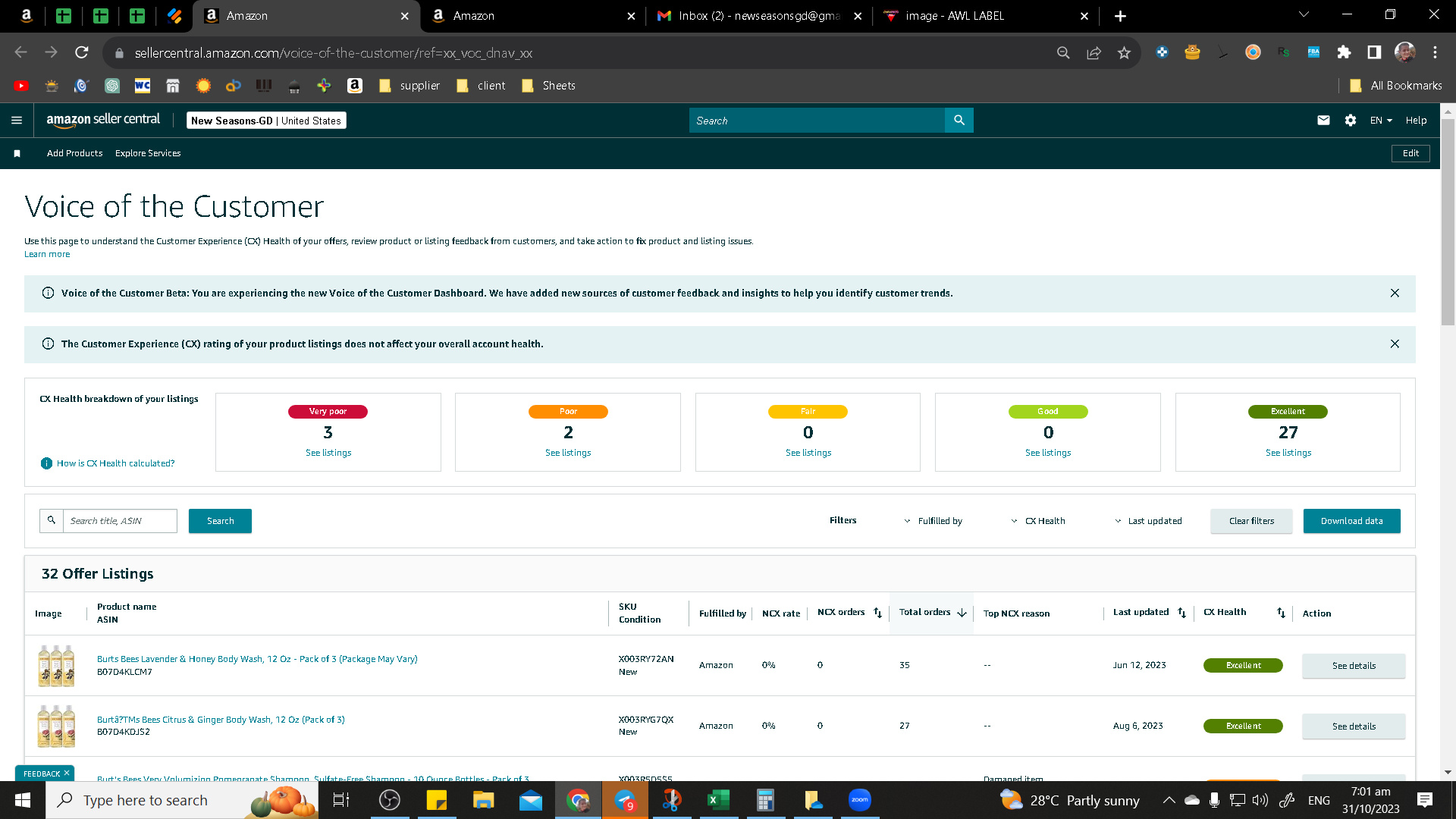
Task: See listings under Poor
Action: (568, 453)
